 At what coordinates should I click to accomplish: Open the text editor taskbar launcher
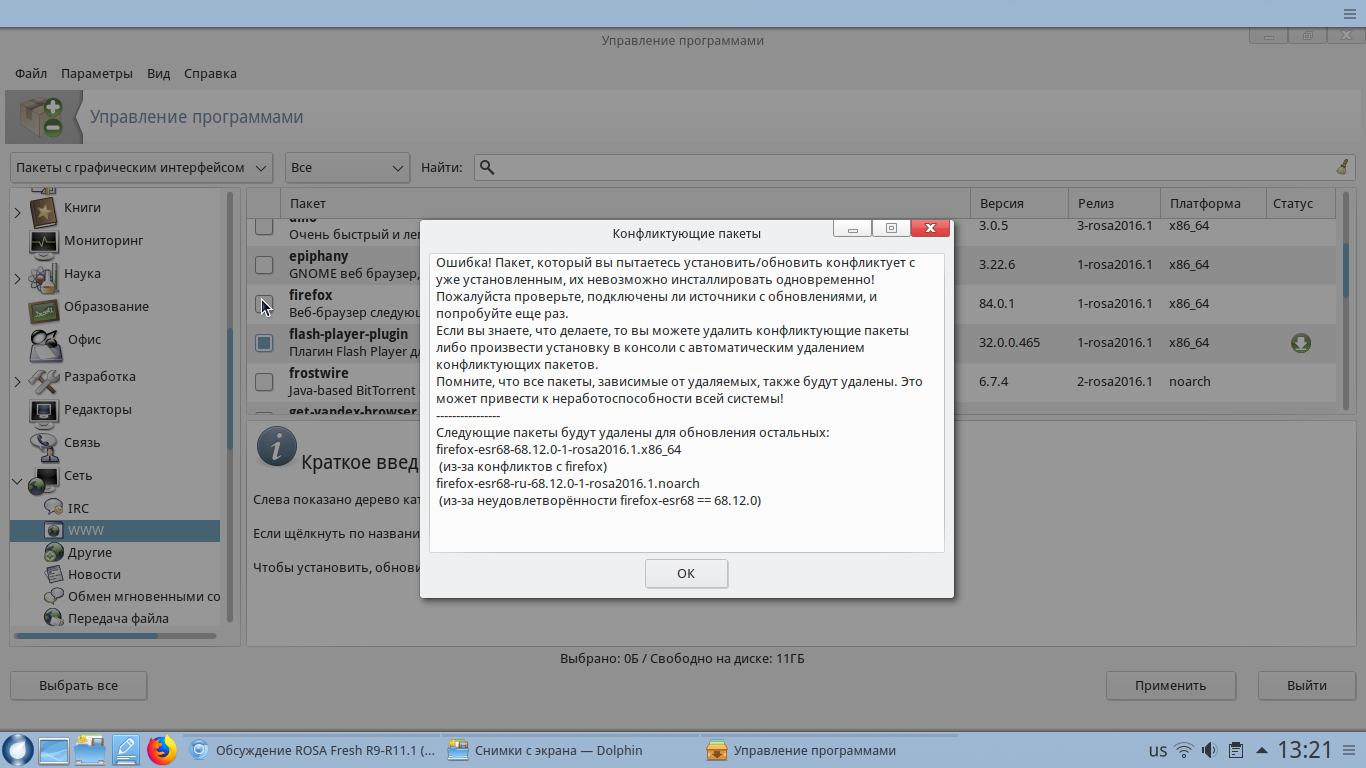(x=126, y=749)
